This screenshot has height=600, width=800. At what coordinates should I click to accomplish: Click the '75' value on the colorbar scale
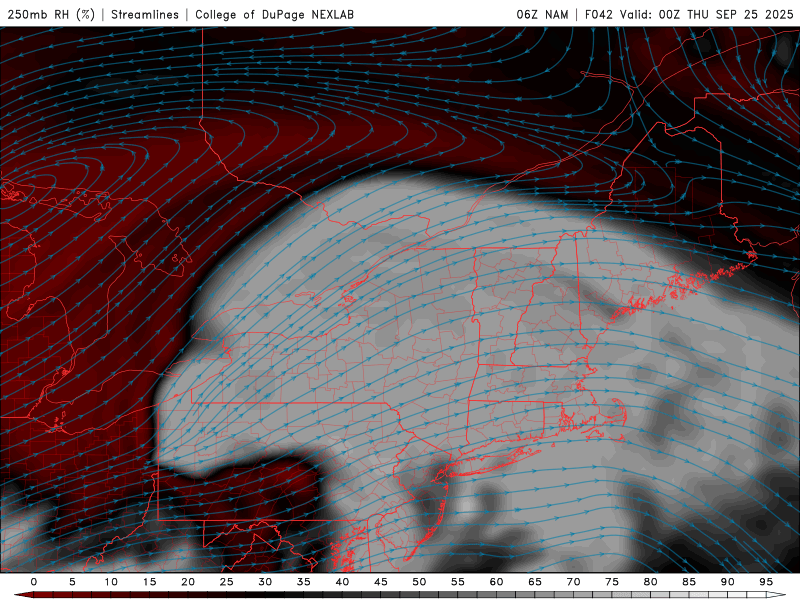612,582
